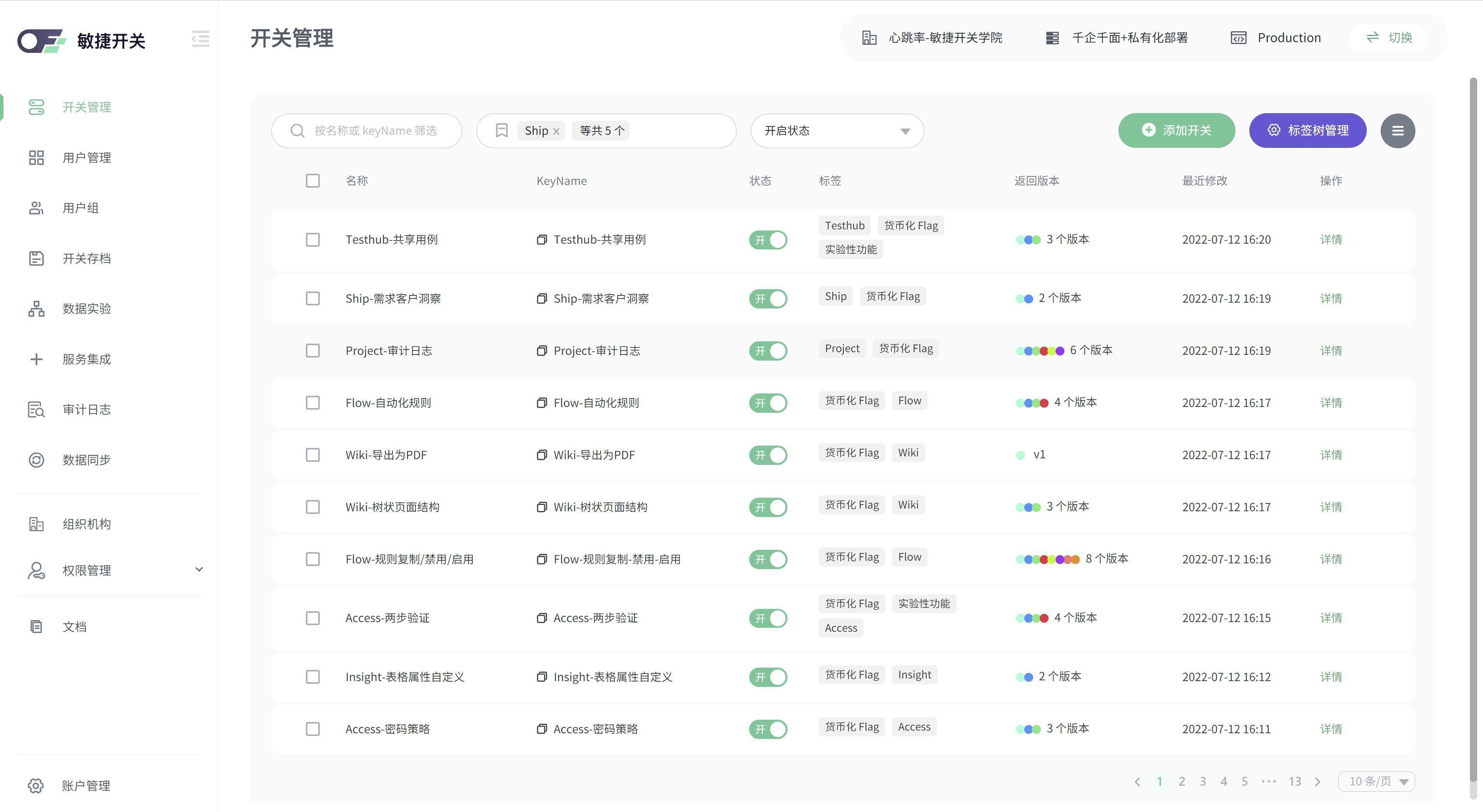Screen dimensions: 1483x812
Task: Open 文档 from the sidebar menu
Action: tap(74, 626)
